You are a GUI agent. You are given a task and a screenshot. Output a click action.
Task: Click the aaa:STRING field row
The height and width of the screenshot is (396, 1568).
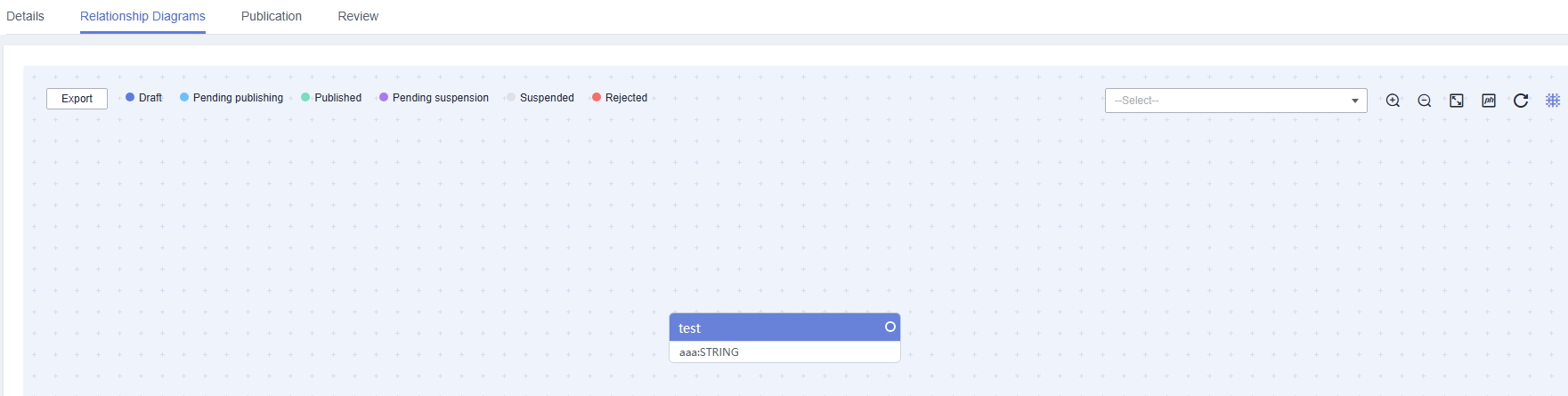point(784,352)
